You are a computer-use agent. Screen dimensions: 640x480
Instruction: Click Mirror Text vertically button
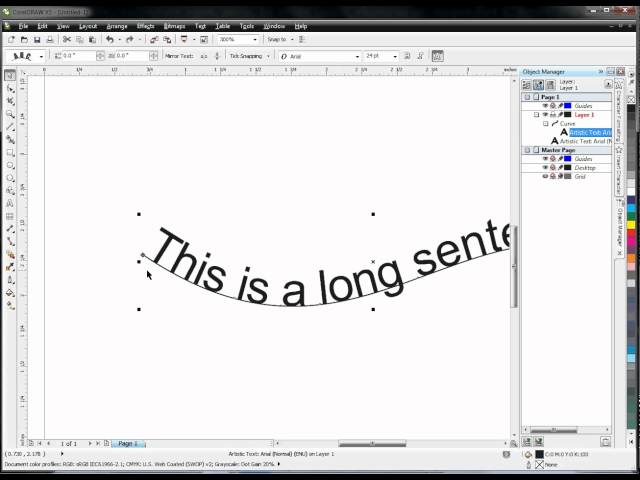click(217, 56)
